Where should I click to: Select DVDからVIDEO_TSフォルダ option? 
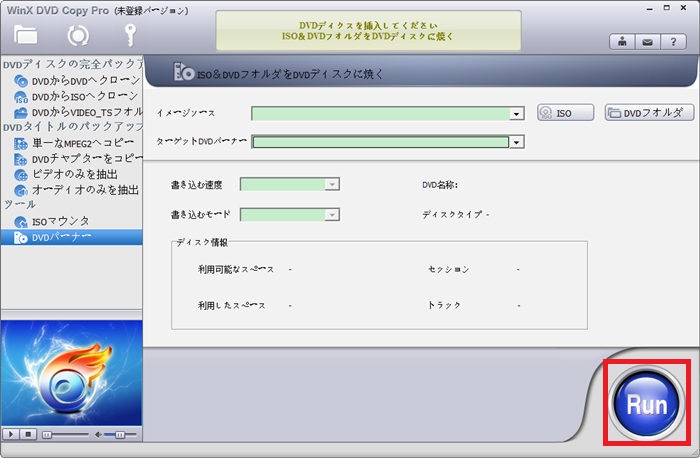pos(78,112)
